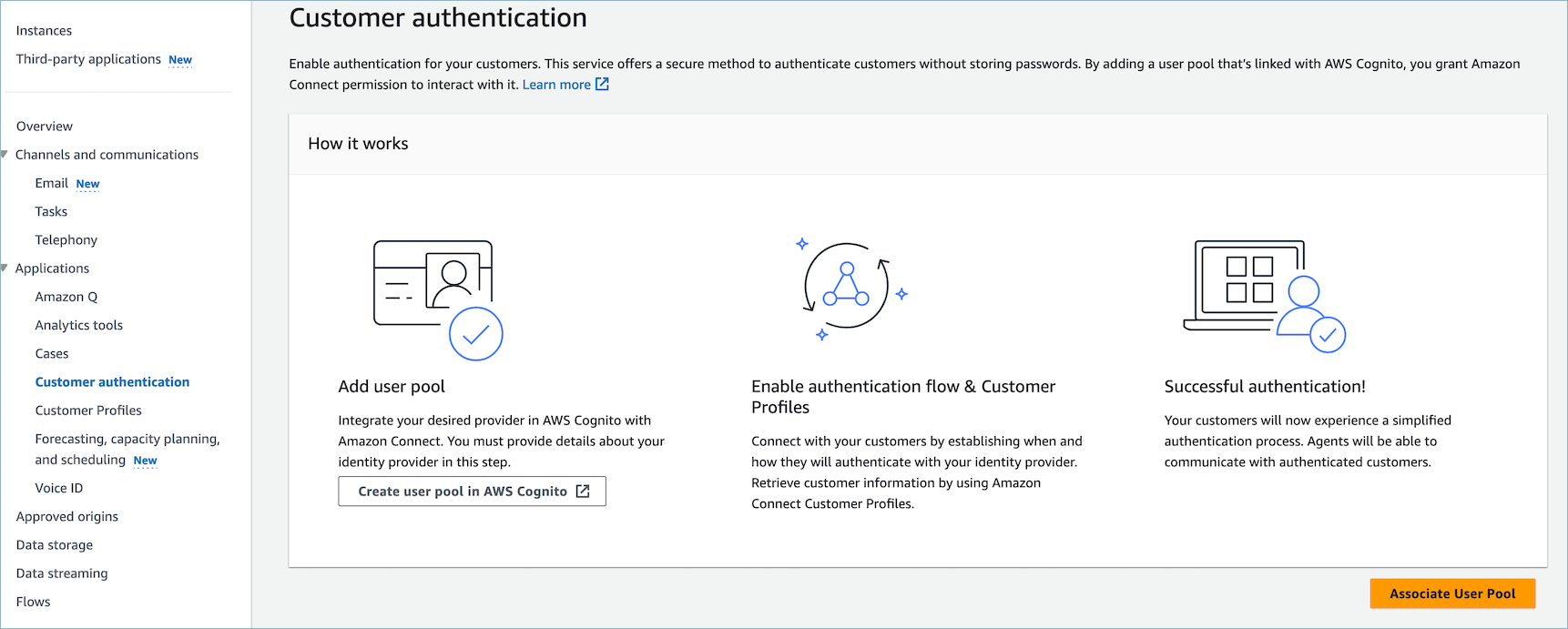Click the authentication flow cycle icon
1568x629 pixels.
(848, 287)
